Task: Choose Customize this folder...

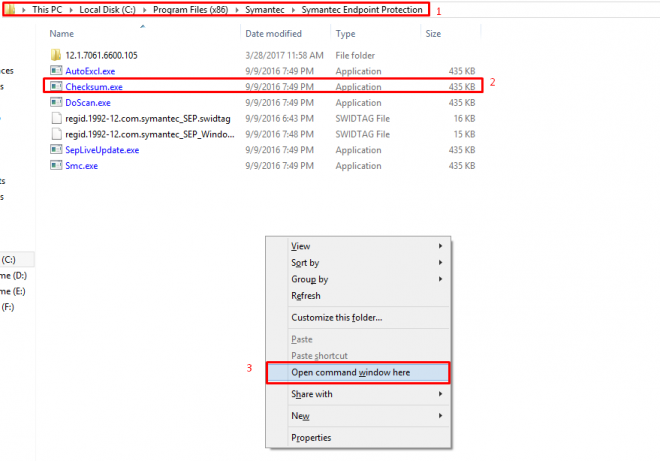Action: 358,317
